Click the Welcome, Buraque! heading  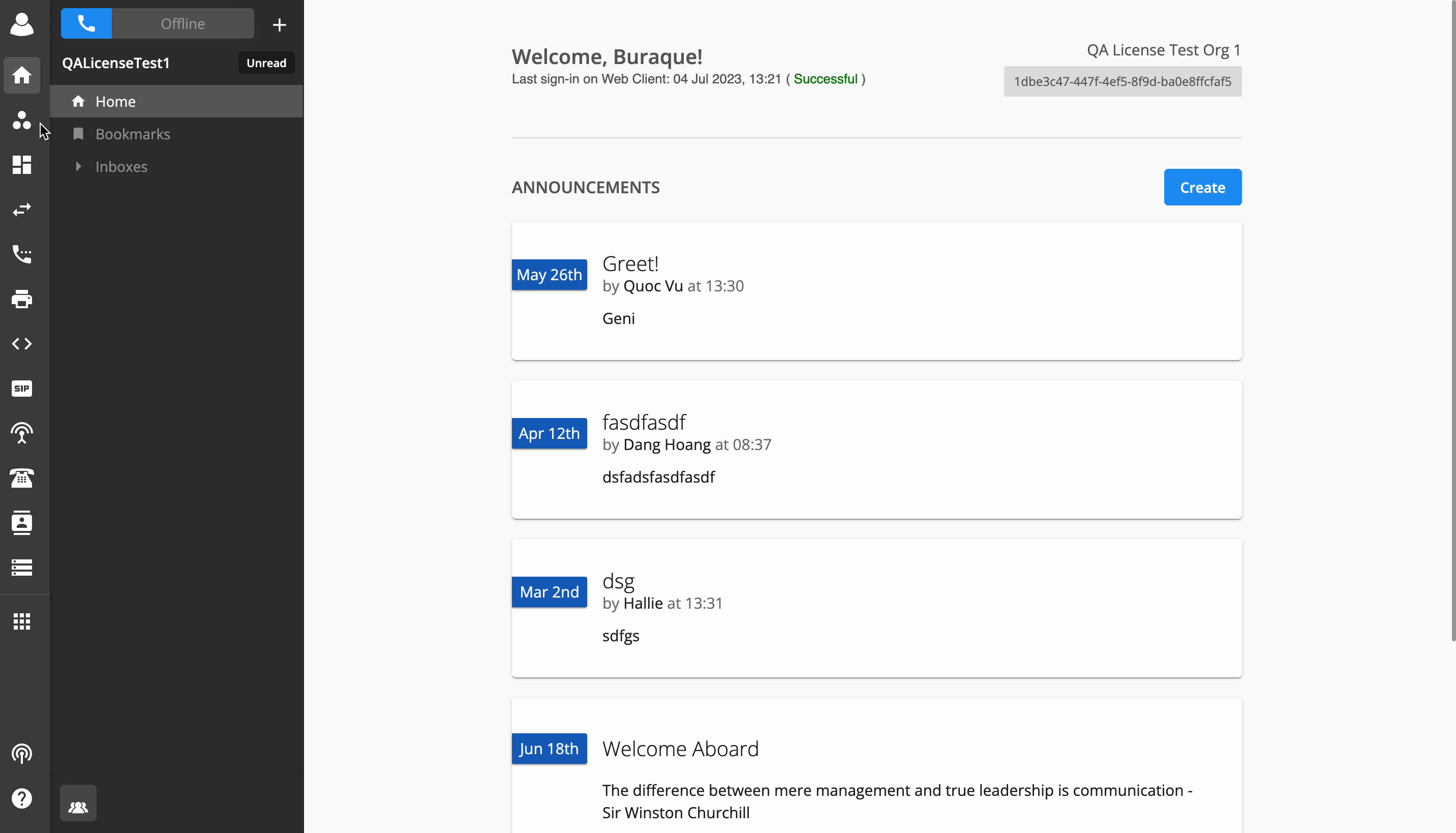(607, 56)
